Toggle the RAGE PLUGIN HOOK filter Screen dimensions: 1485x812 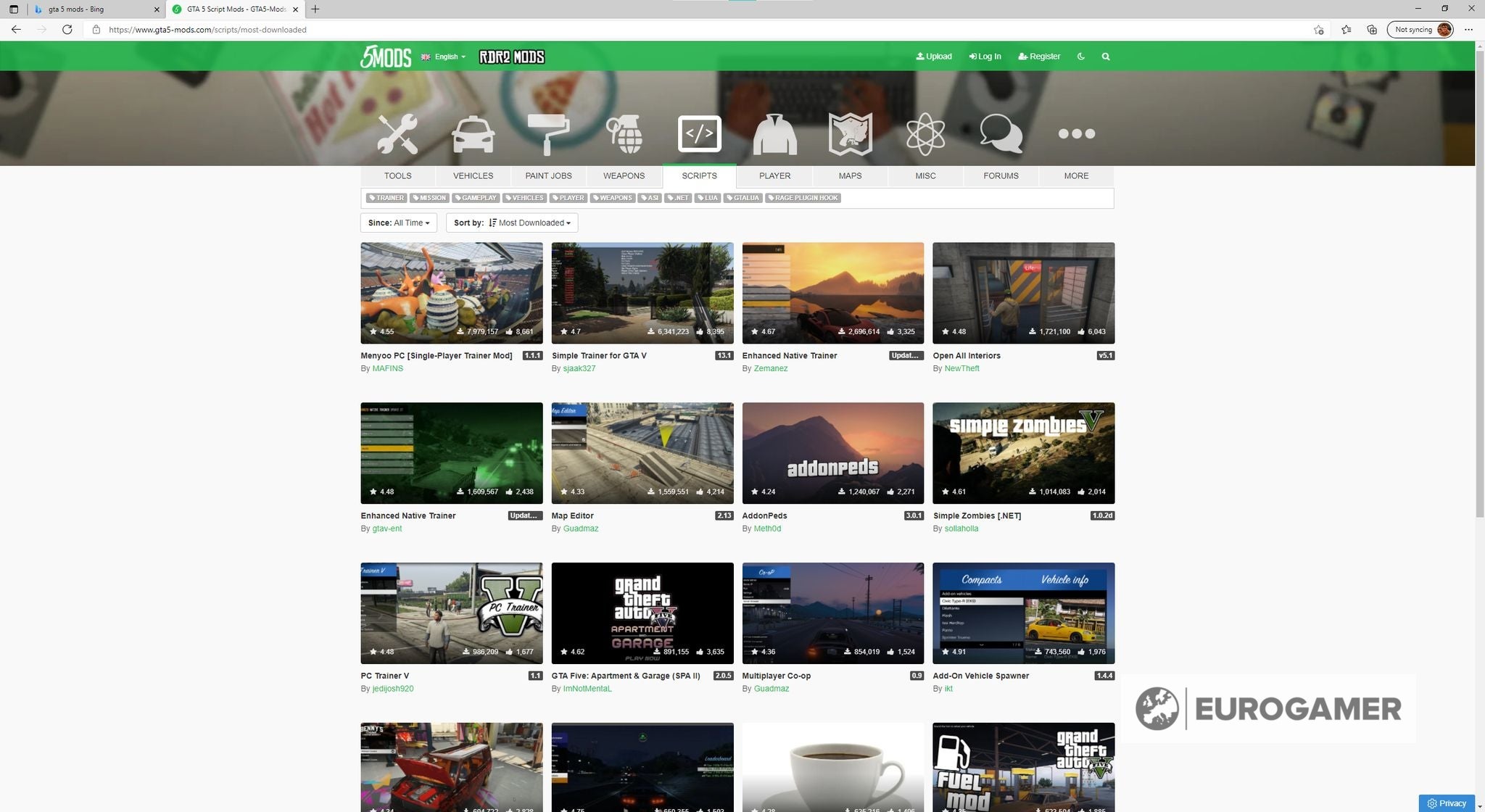point(803,198)
